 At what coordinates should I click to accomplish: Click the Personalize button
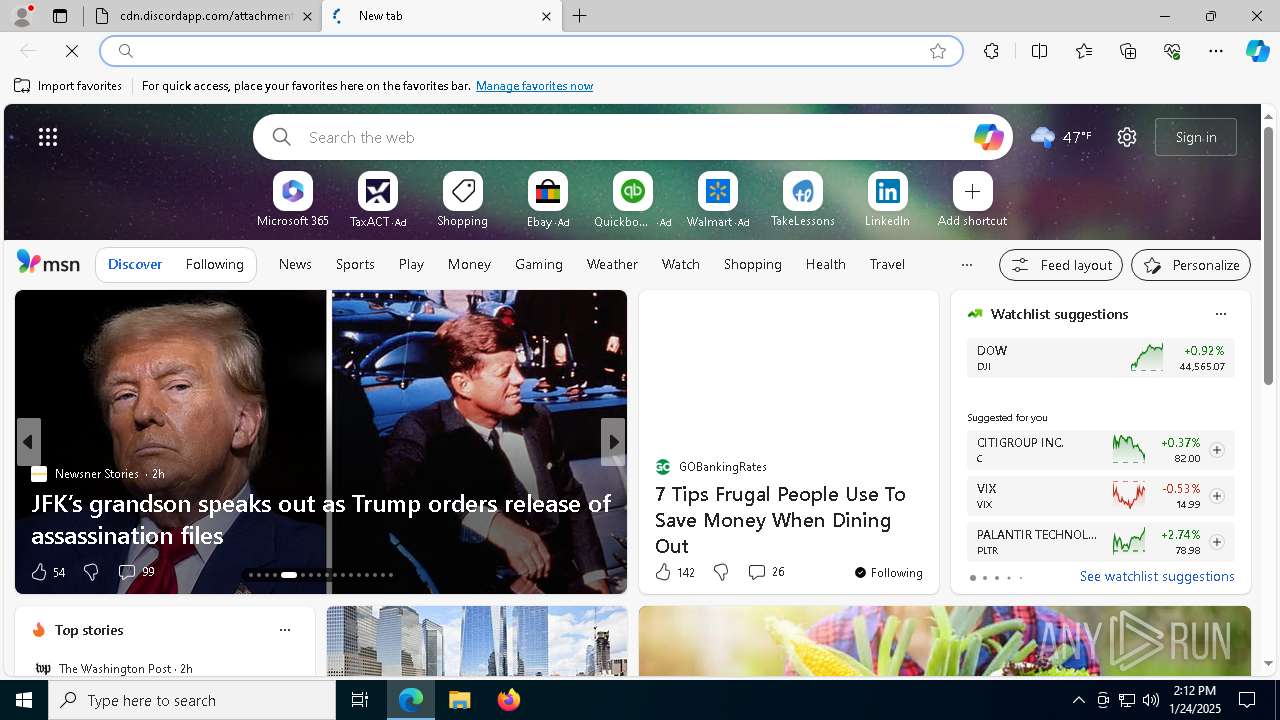click(x=1191, y=265)
